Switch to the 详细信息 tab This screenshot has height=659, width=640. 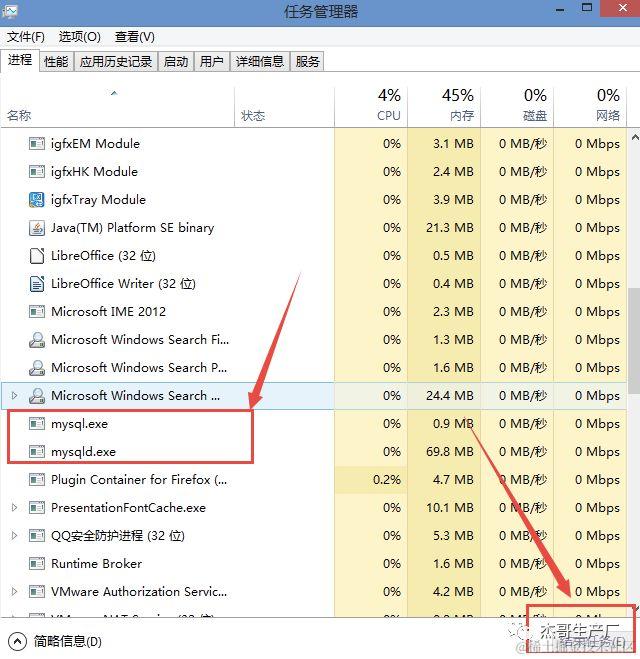tap(260, 62)
